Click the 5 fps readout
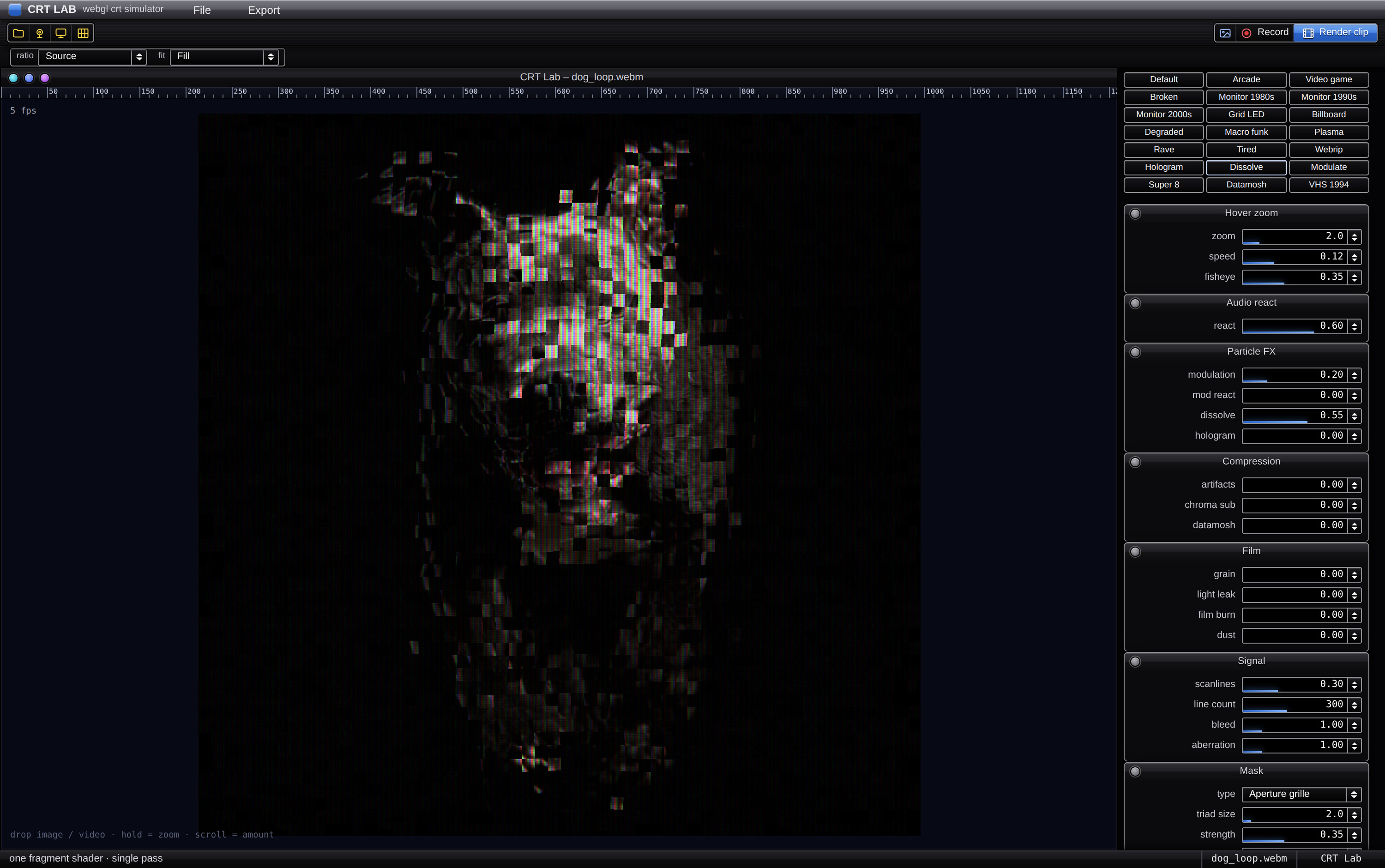This screenshot has height=868, width=1385. click(x=23, y=110)
